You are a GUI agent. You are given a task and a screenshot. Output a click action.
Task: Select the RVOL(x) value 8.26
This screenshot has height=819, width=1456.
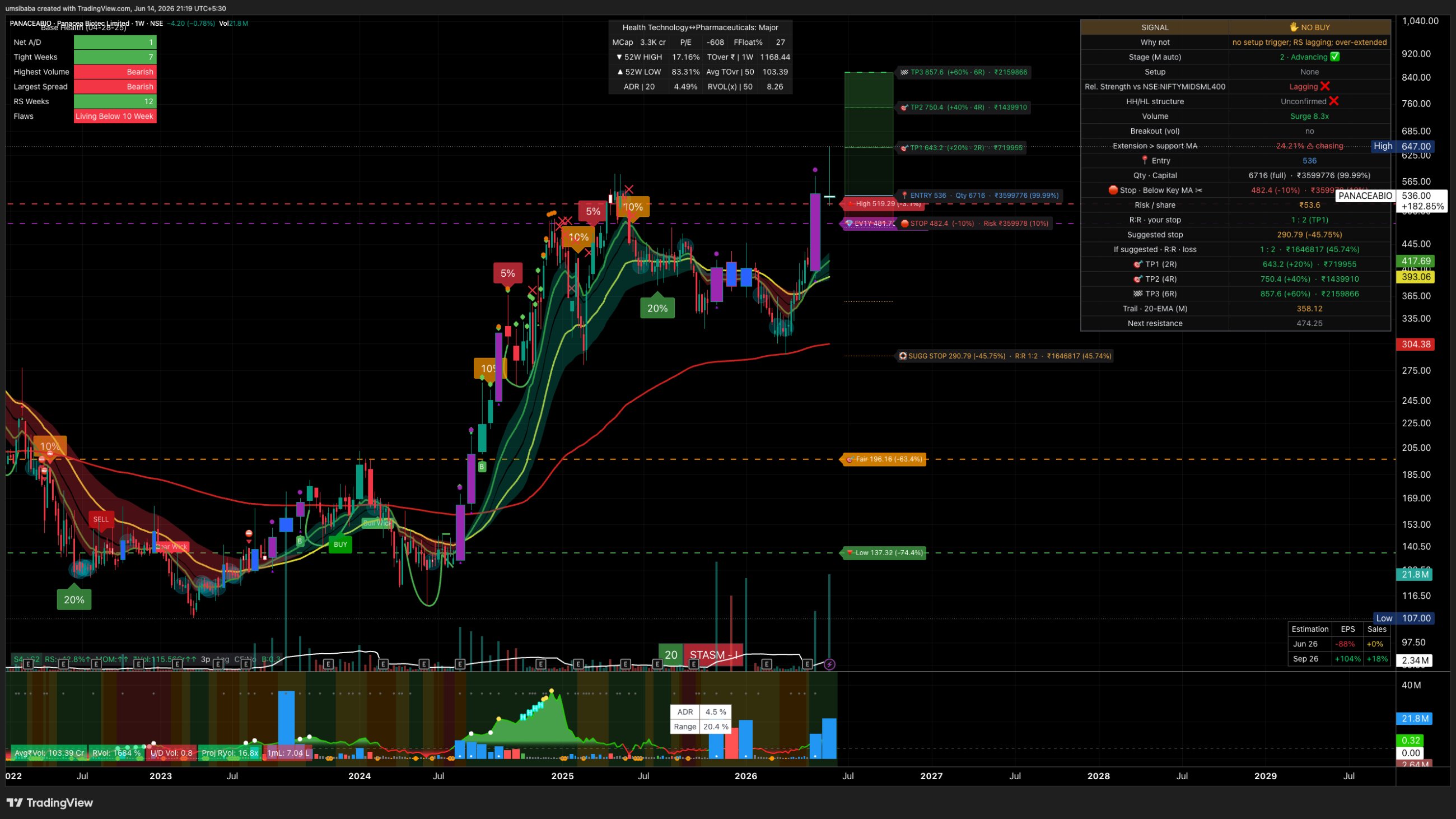(x=774, y=86)
